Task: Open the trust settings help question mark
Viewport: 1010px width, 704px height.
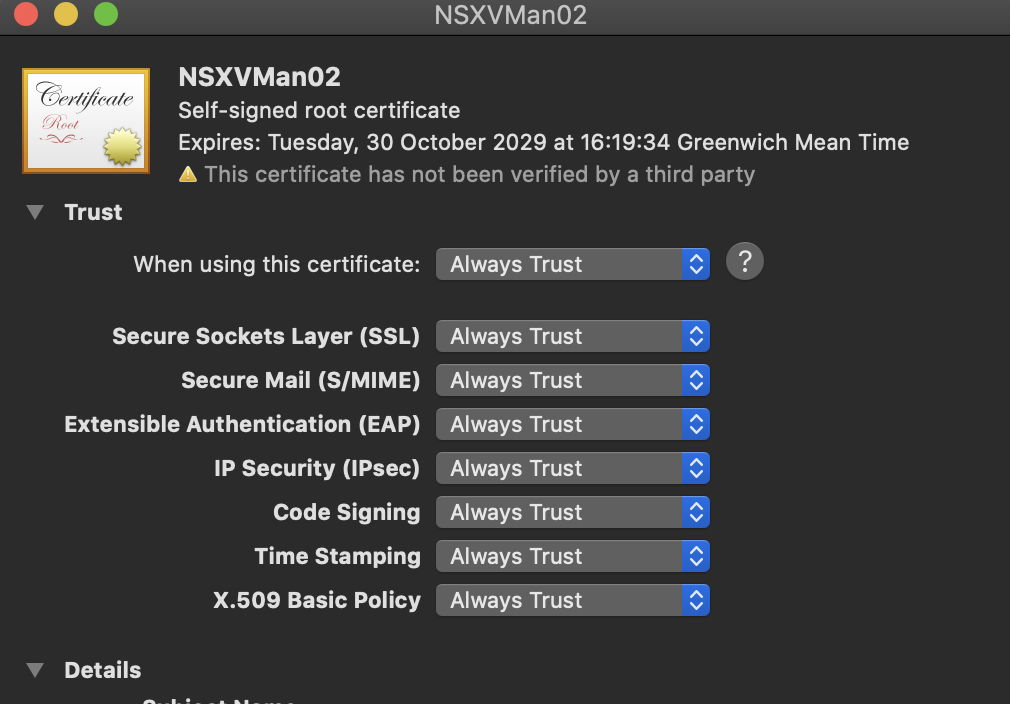Action: (745, 262)
